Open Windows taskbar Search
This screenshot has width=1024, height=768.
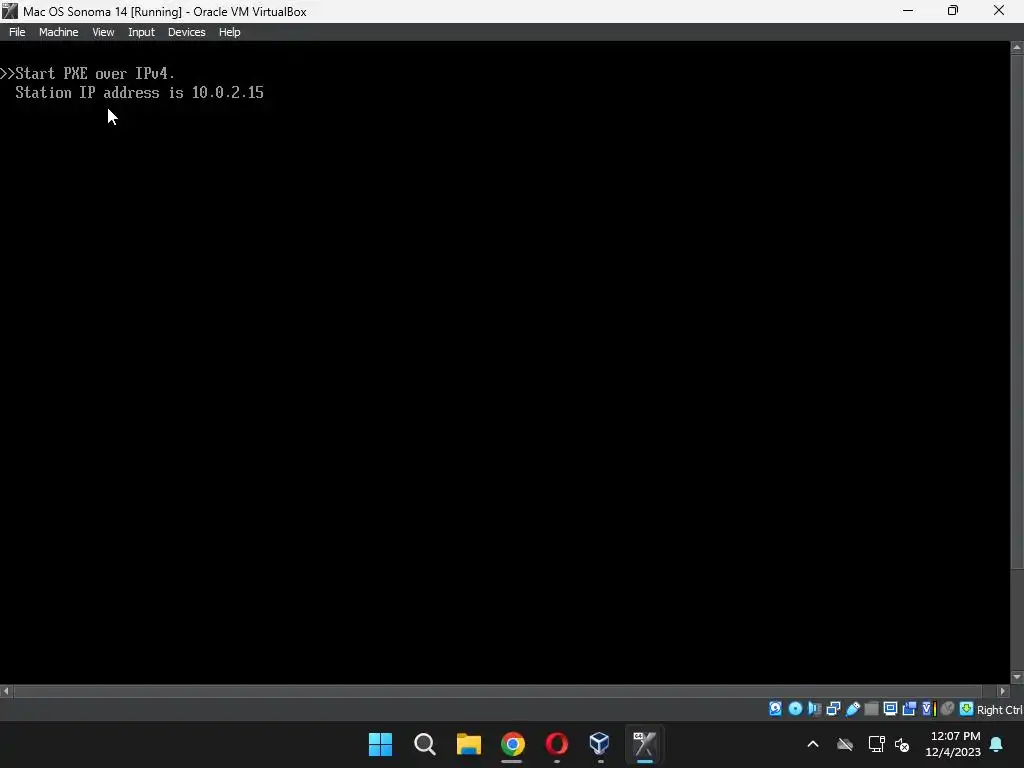click(x=424, y=744)
